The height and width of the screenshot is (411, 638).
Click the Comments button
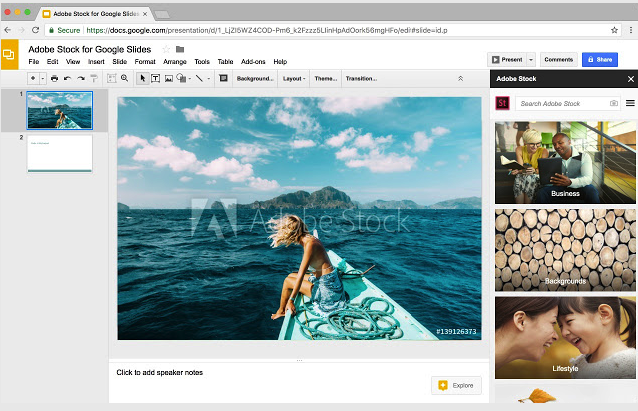pyautogui.click(x=559, y=59)
